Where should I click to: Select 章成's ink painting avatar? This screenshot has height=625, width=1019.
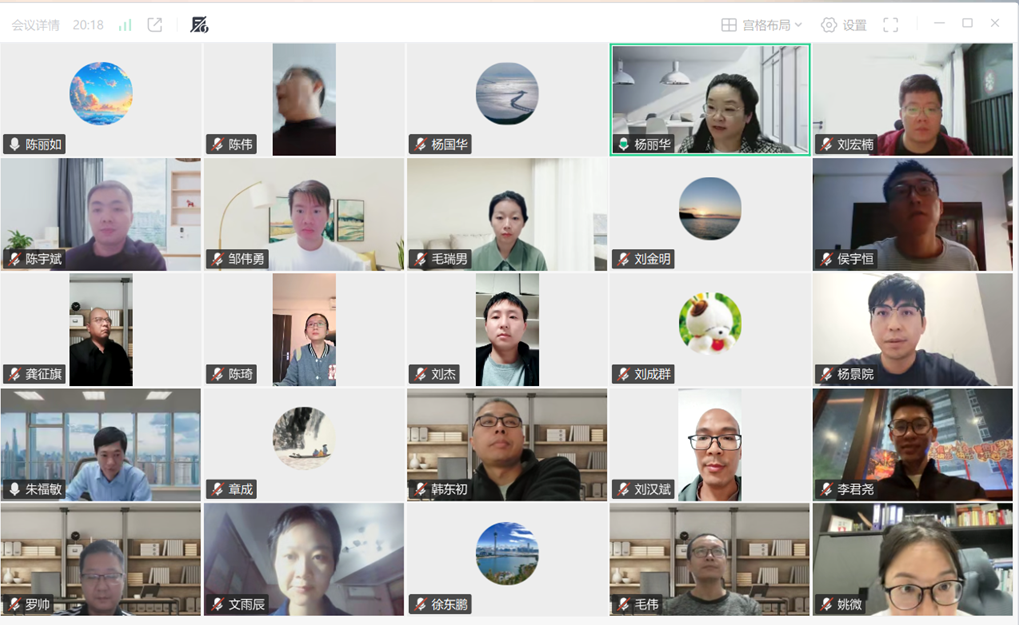click(x=304, y=438)
